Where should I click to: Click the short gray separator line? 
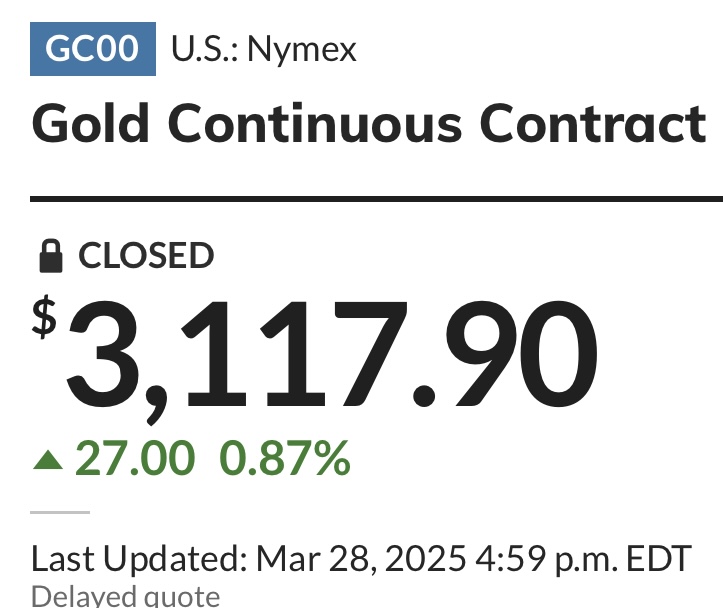pos(60,512)
